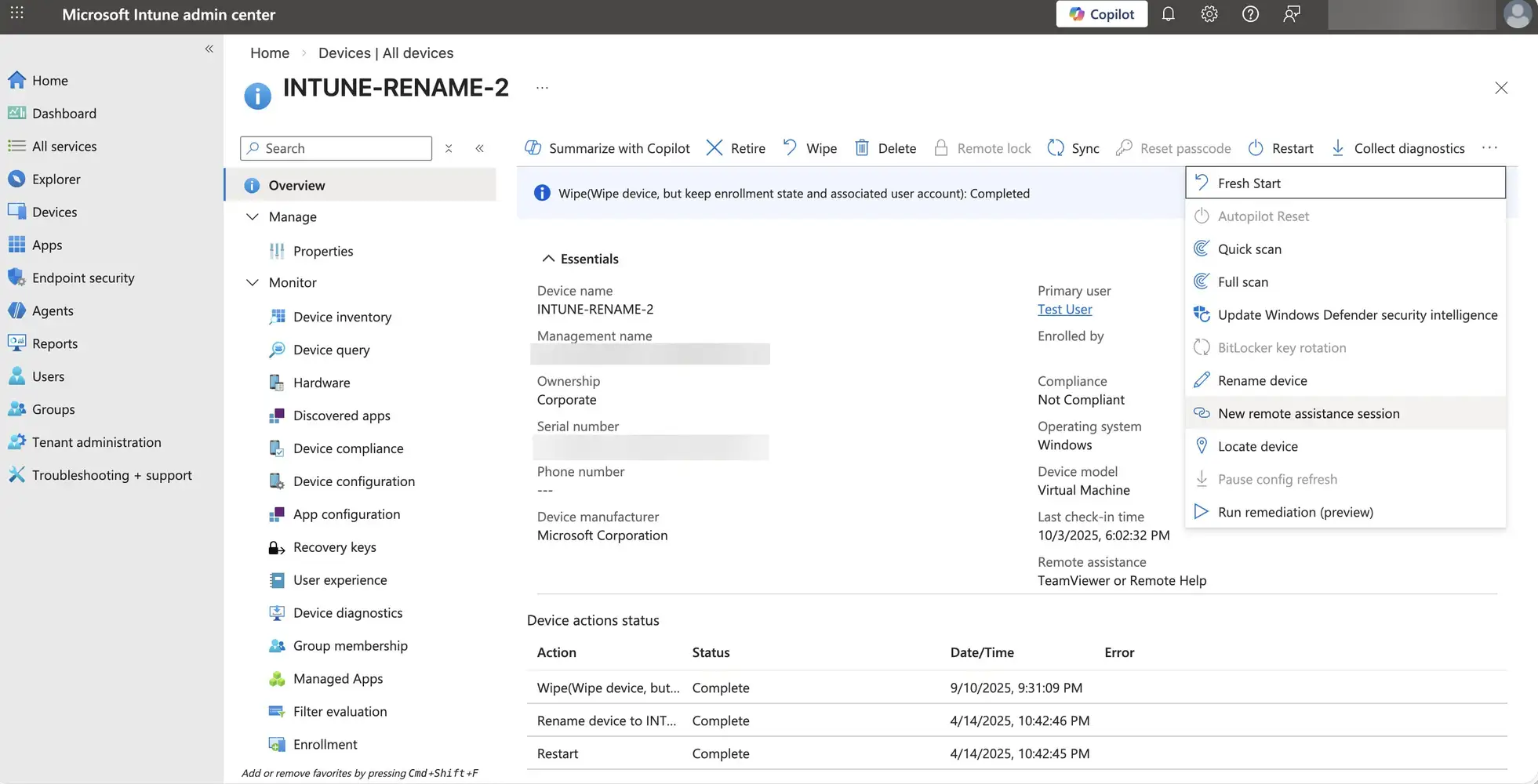Screen dimensions: 1538x784
Task: Open Discovered apps
Action: click(x=341, y=416)
